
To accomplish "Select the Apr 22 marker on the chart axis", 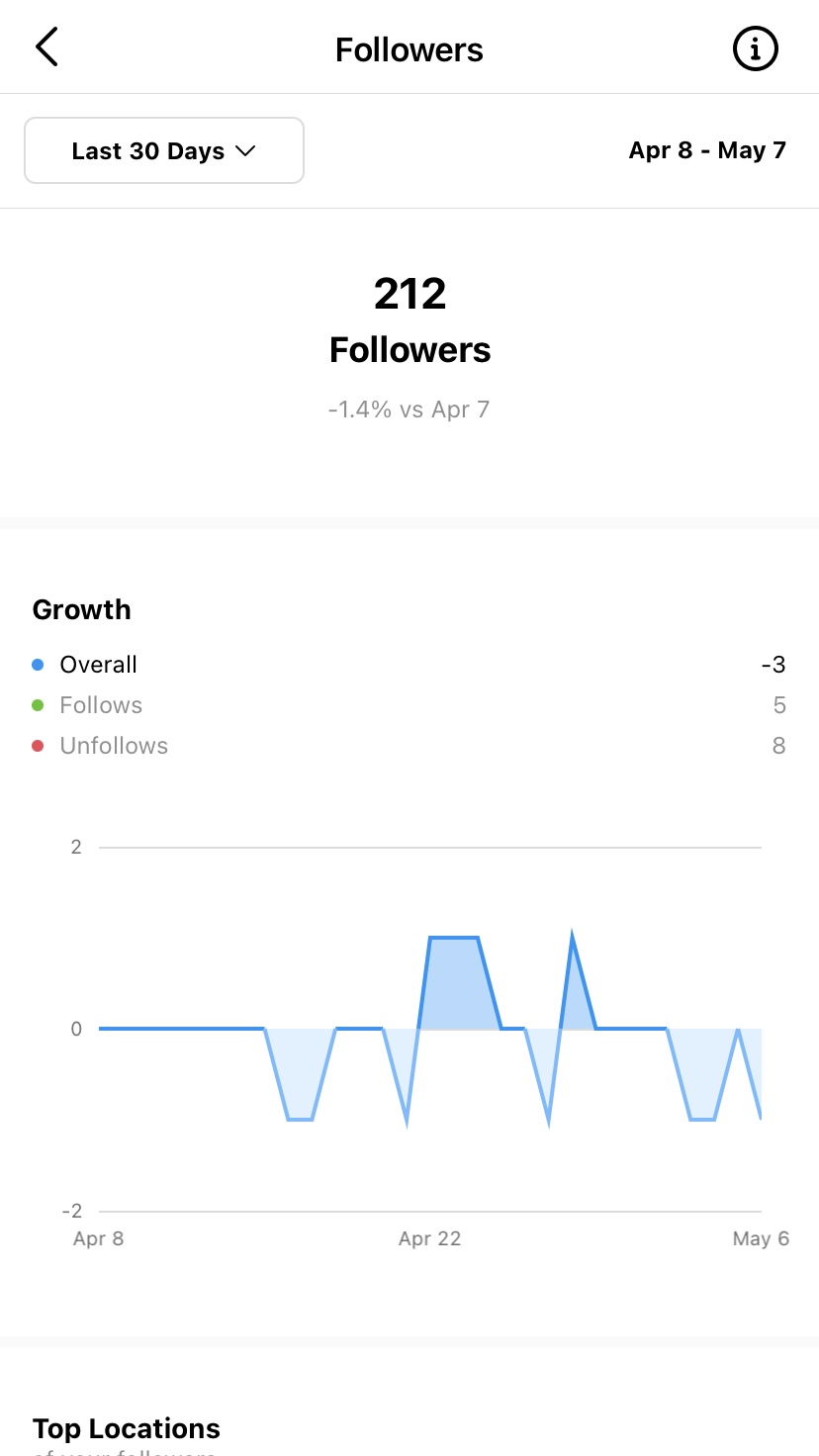I will tap(429, 1238).
